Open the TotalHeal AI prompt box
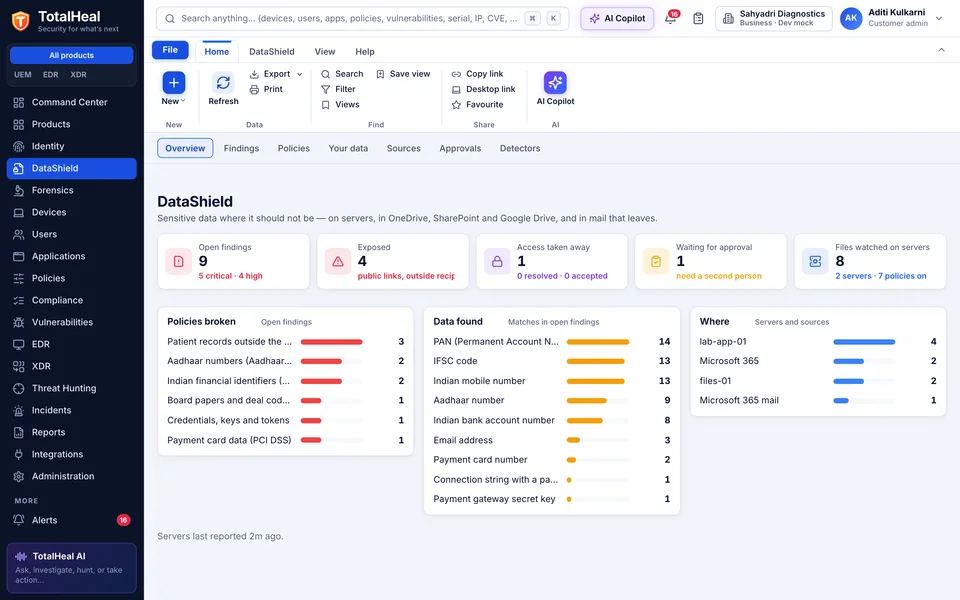 (x=72, y=568)
